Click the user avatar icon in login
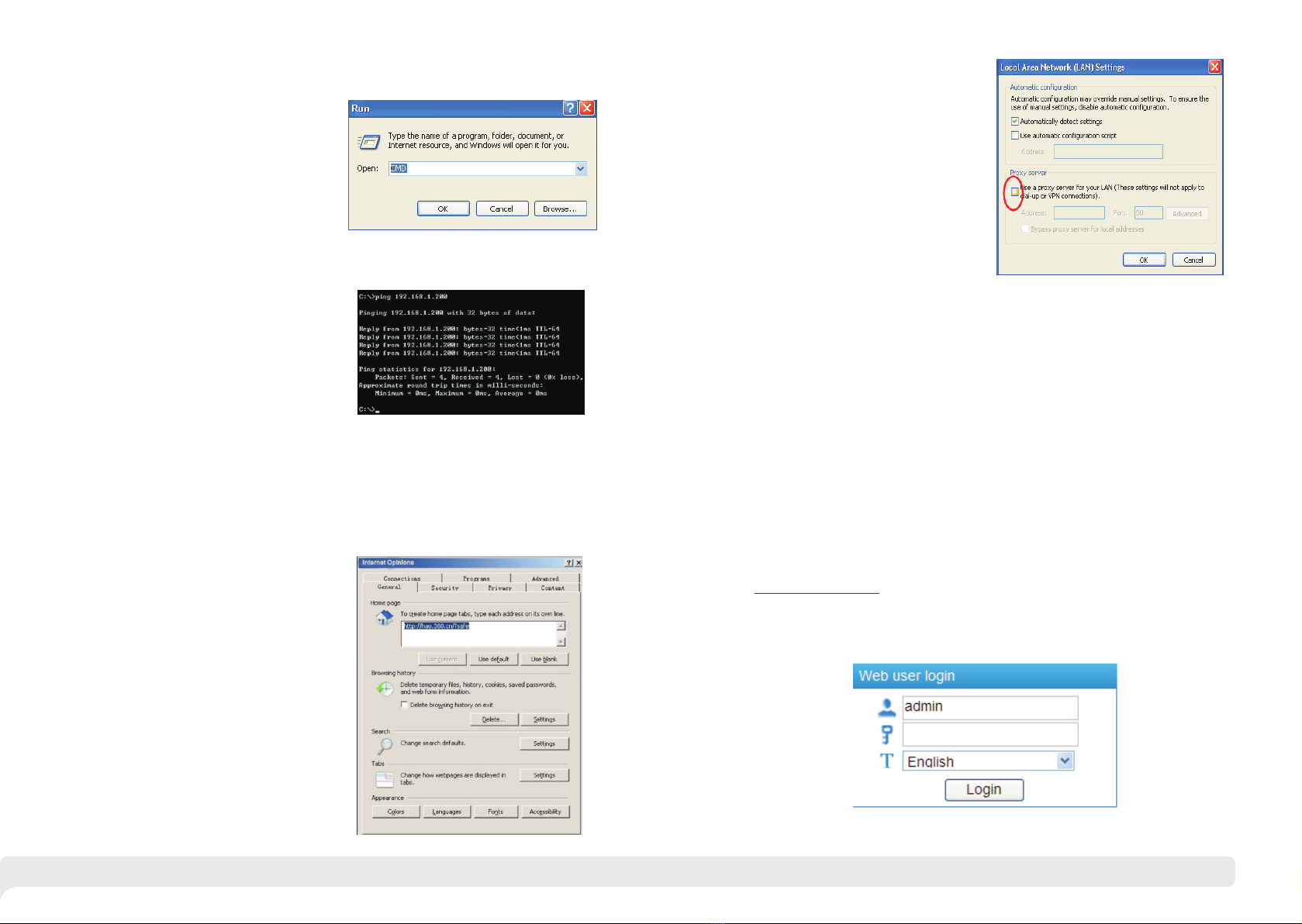Image resolution: width=1302 pixels, height=924 pixels. pos(886,707)
